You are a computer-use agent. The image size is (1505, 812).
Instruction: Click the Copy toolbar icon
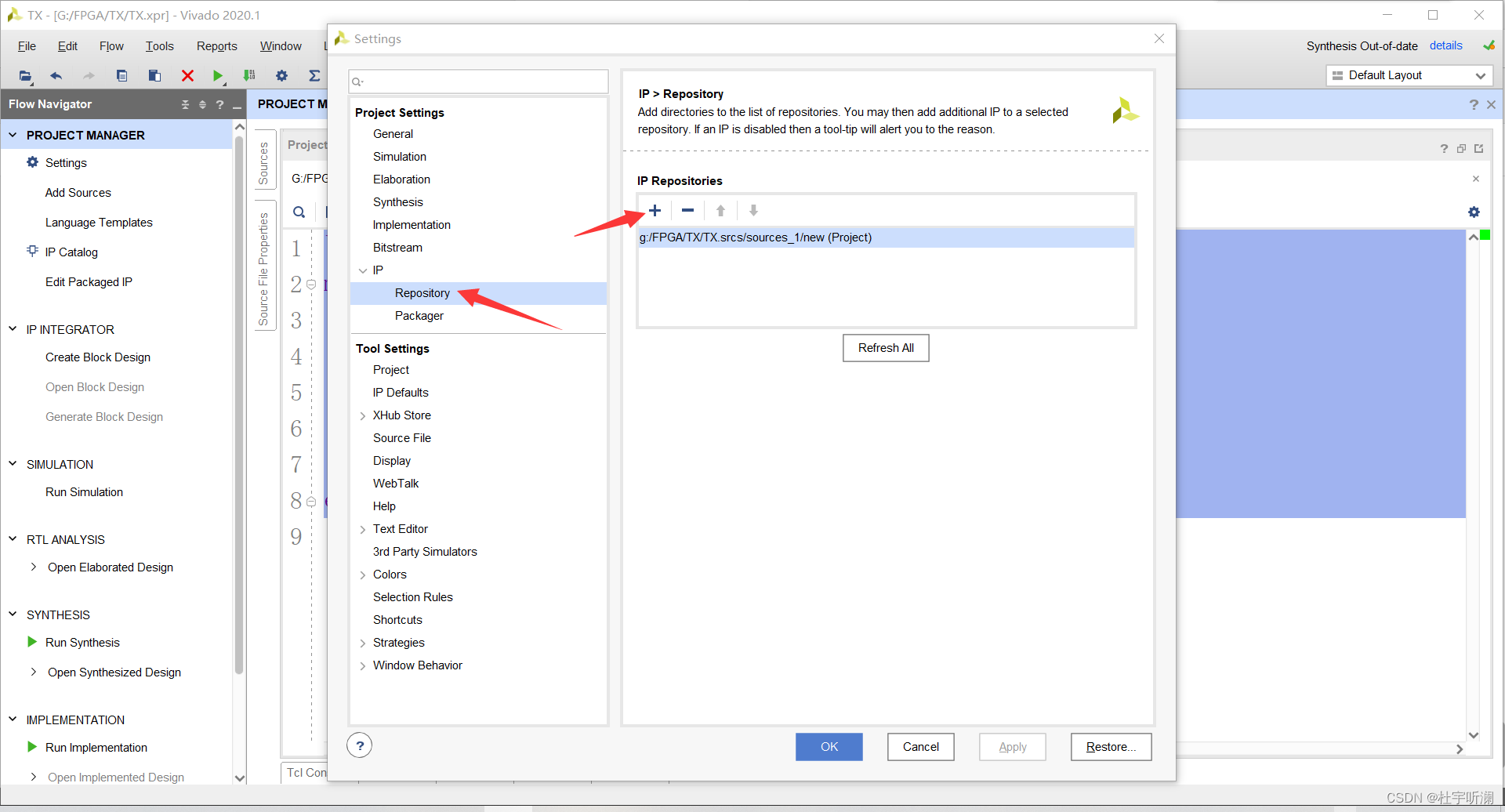tap(121, 76)
